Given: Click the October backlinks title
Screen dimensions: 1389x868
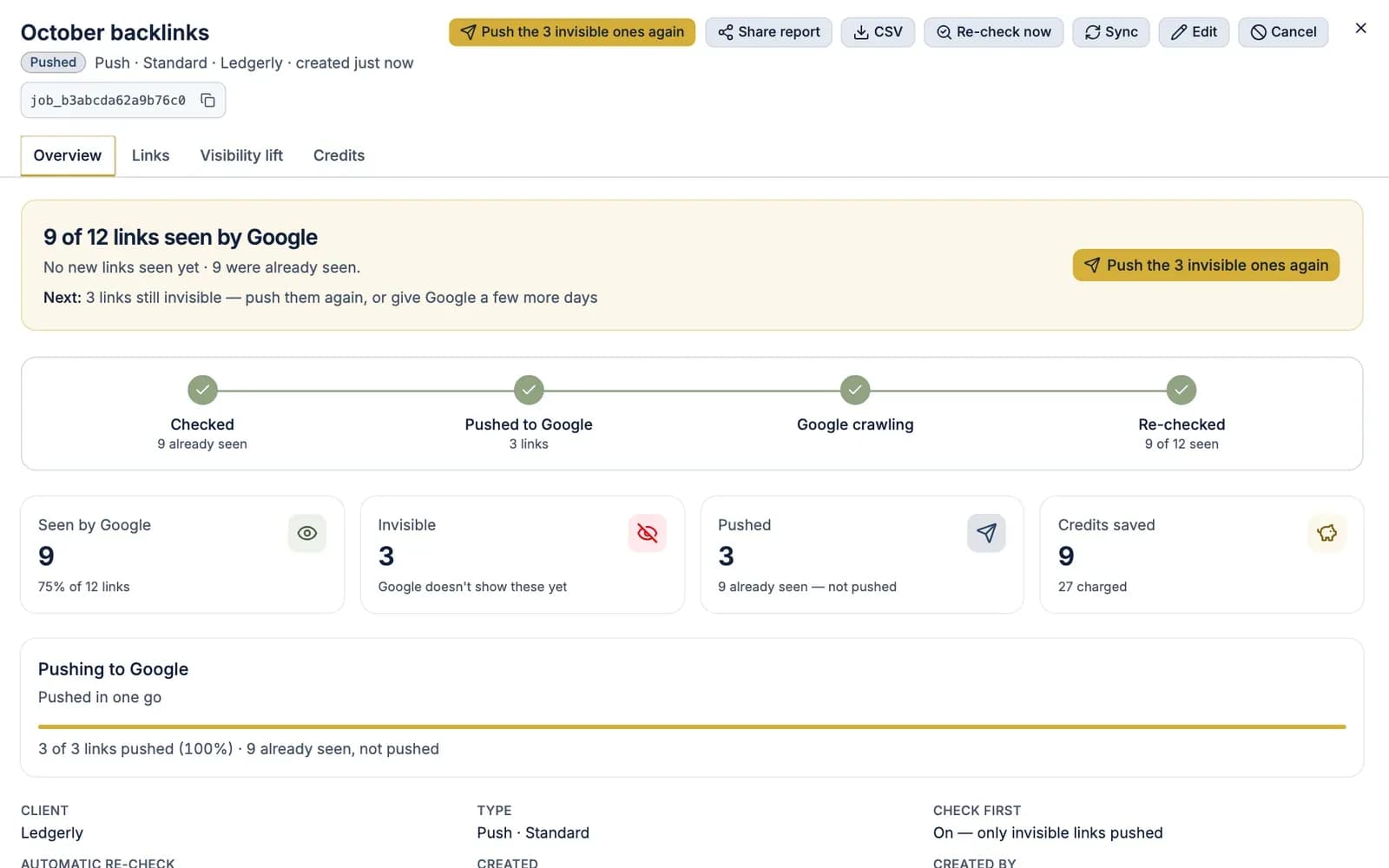Looking at the screenshot, I should (115, 33).
